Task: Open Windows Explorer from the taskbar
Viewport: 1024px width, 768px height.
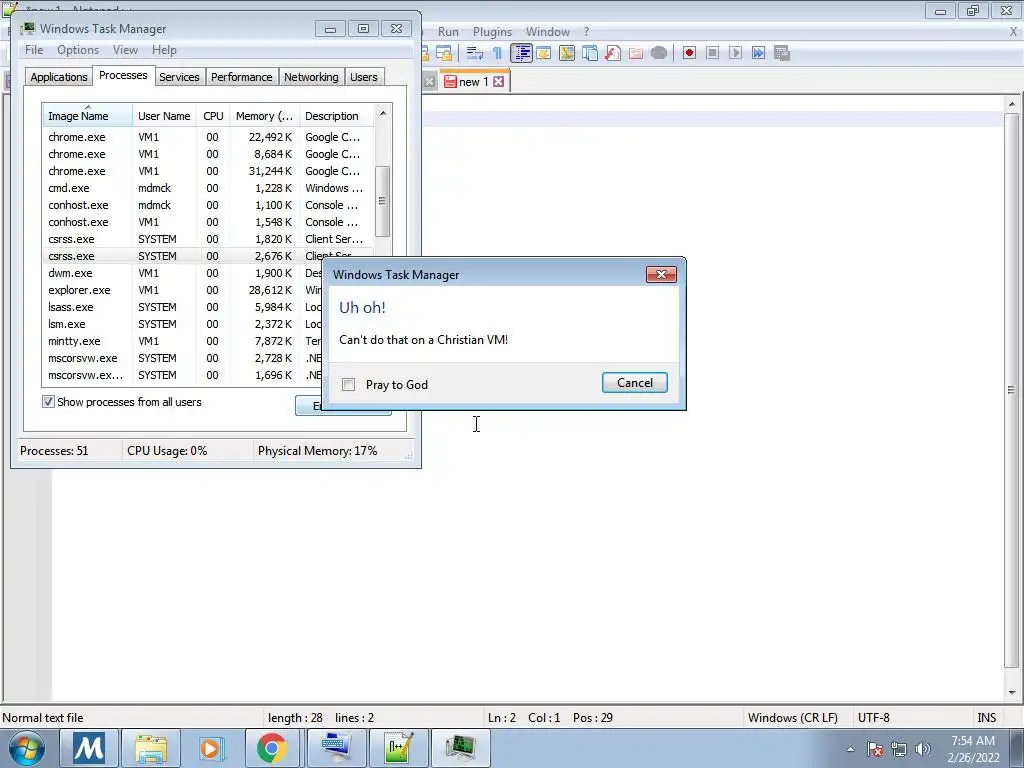Action: 151,748
